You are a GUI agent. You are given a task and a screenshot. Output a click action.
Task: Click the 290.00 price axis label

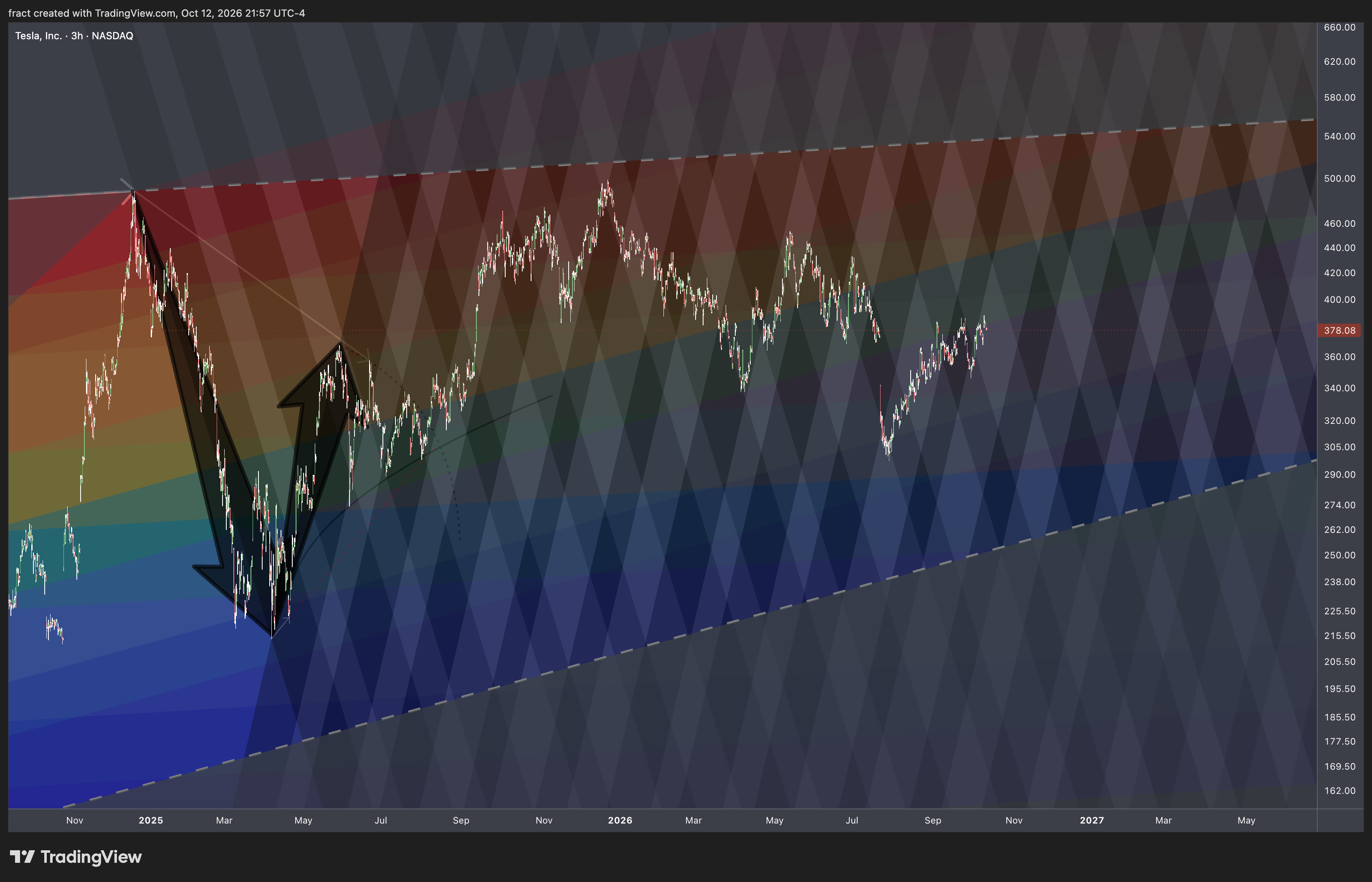coord(1339,475)
